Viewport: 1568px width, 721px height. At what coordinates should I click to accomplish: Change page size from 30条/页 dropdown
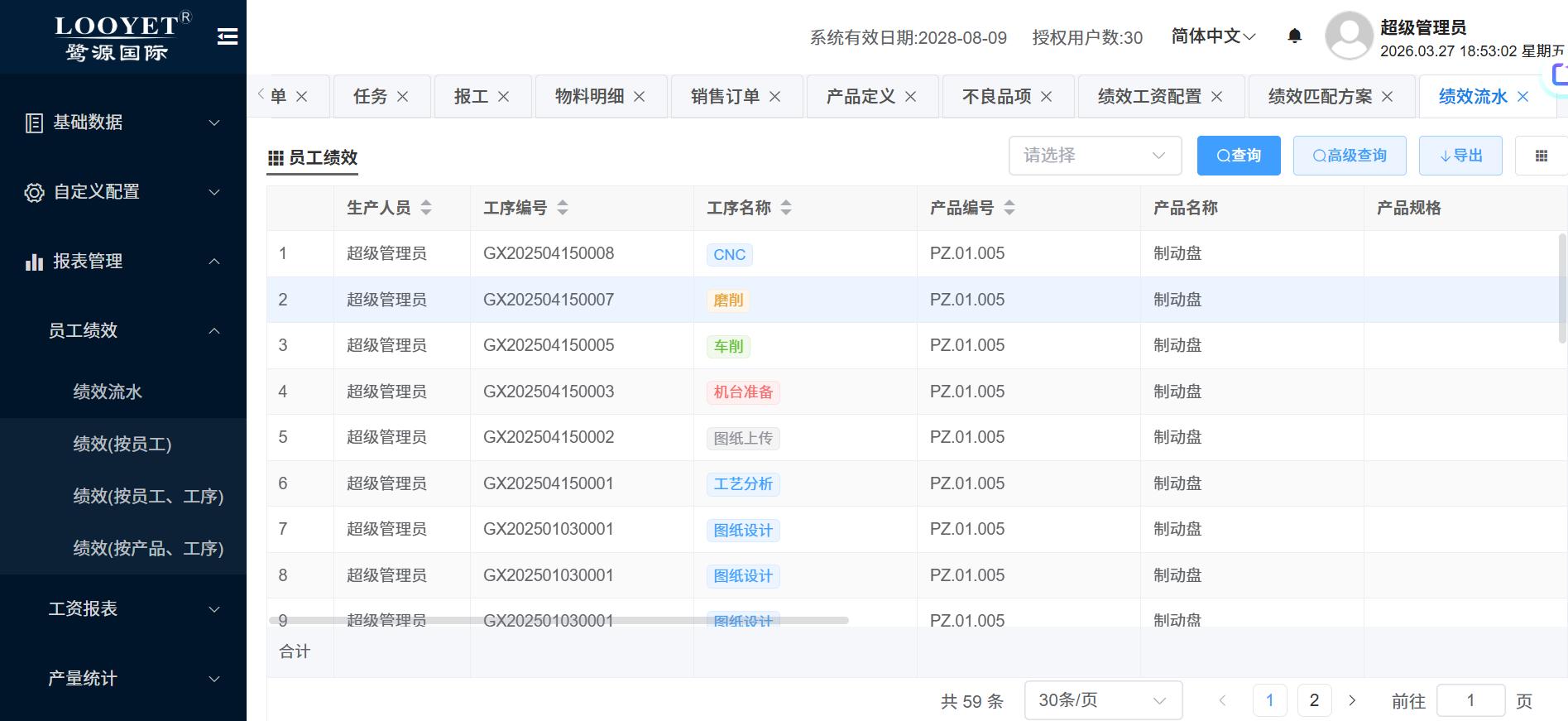coord(1102,700)
